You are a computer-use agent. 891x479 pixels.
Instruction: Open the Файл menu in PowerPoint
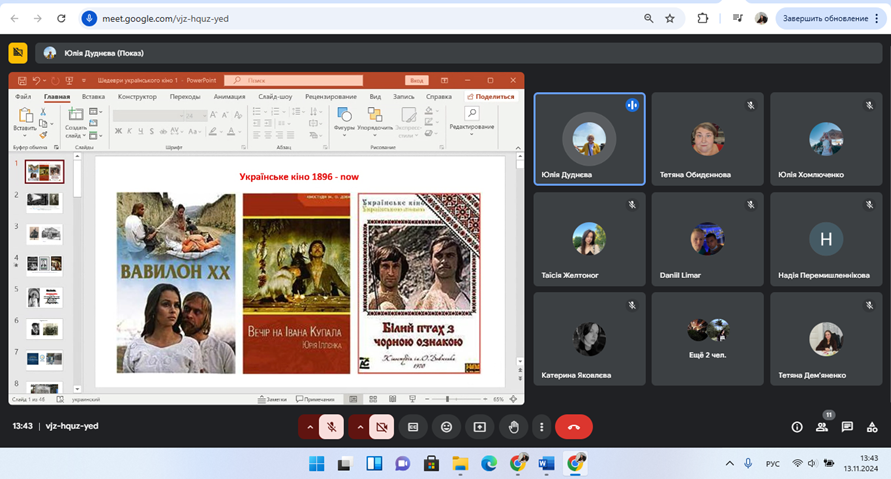(23, 97)
